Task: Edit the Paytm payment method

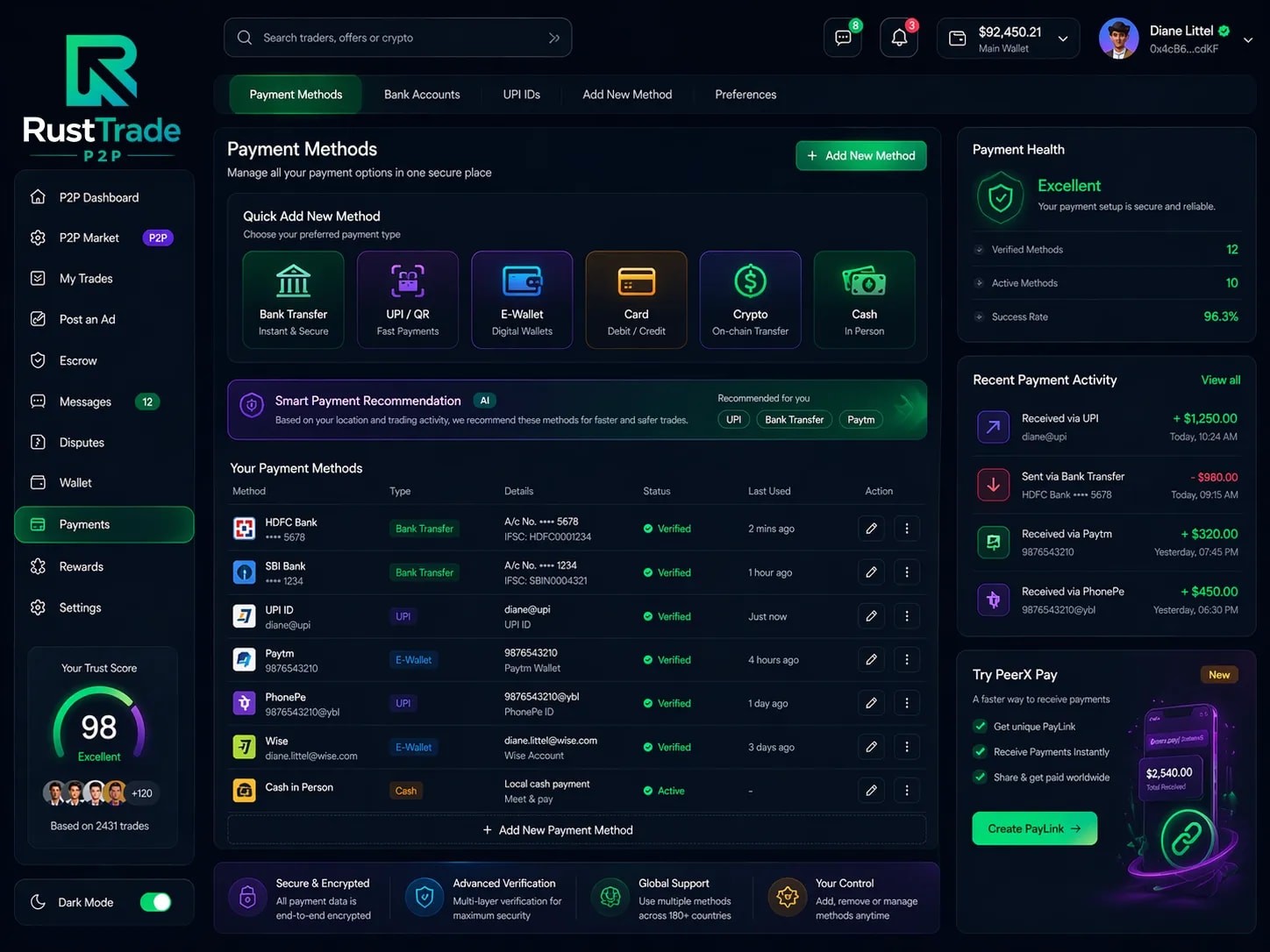Action: click(871, 659)
